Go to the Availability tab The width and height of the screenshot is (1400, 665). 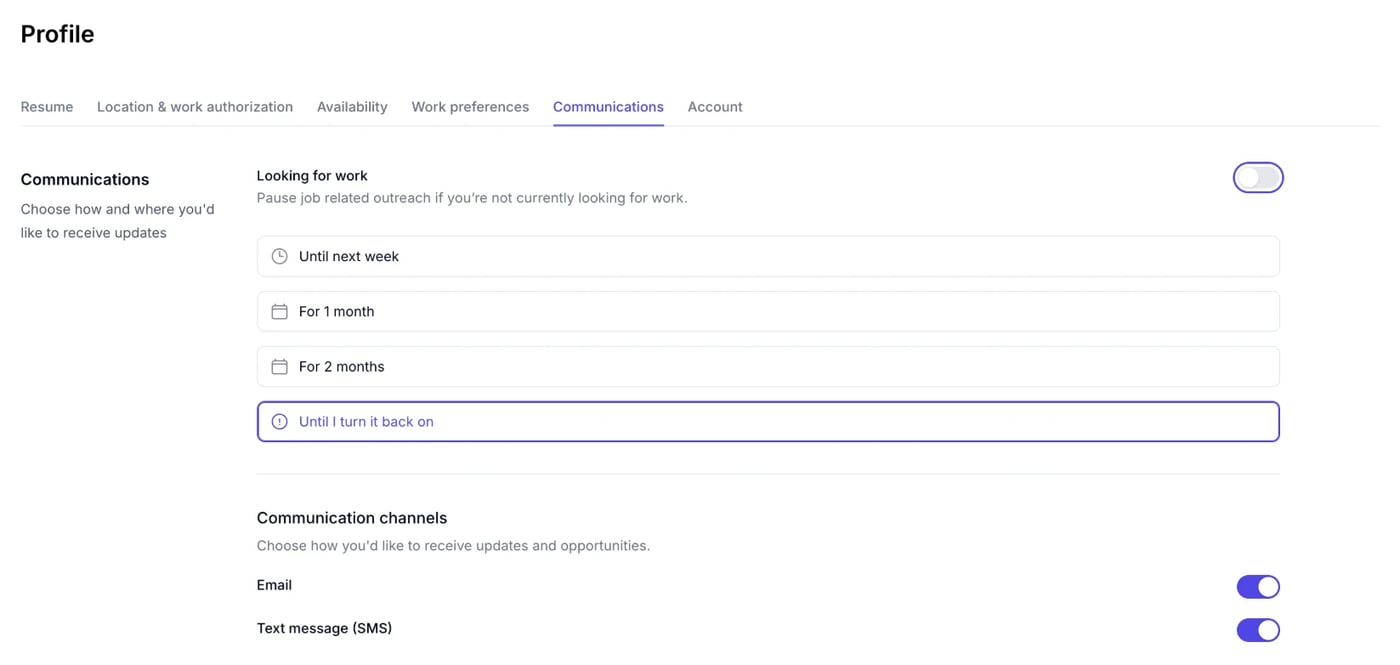352,106
